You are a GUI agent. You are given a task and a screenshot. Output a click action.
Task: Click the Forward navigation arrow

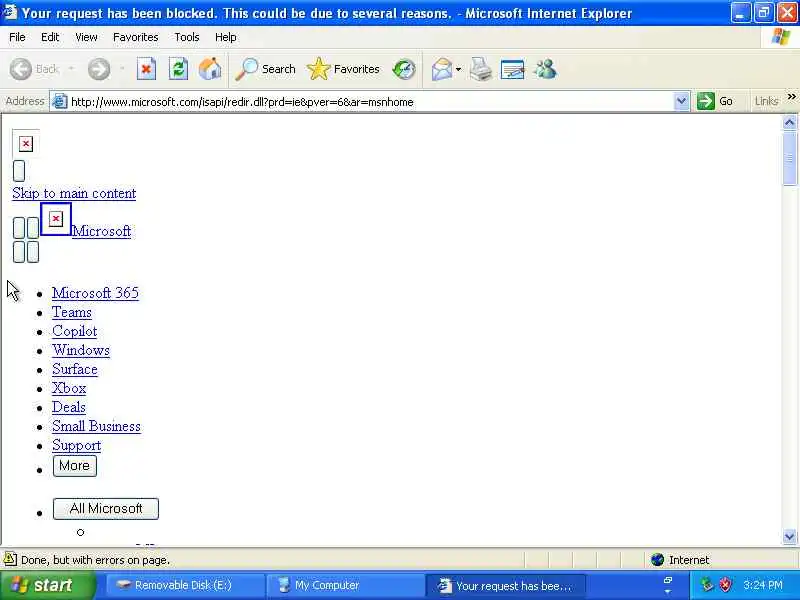click(98, 69)
